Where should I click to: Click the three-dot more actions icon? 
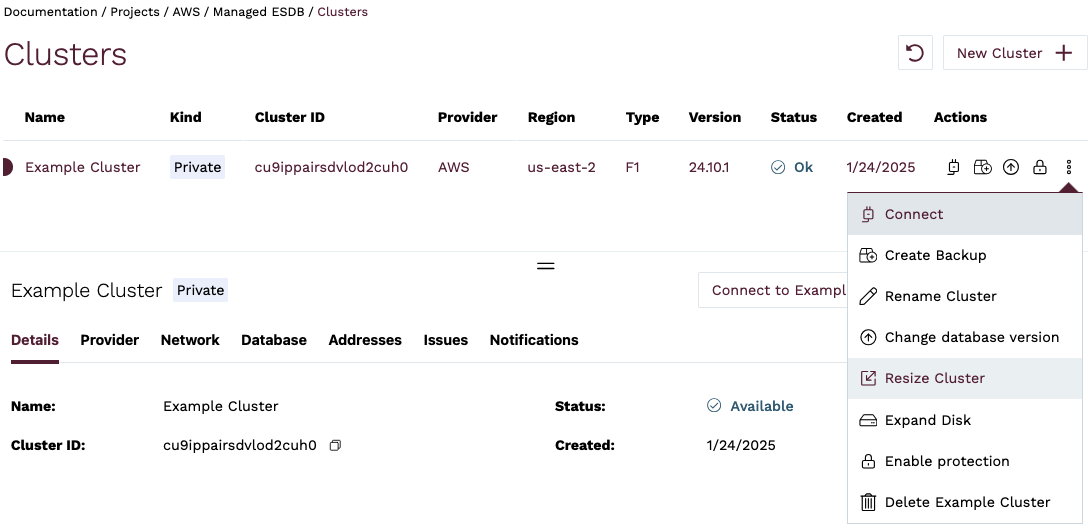pyautogui.click(x=1069, y=167)
